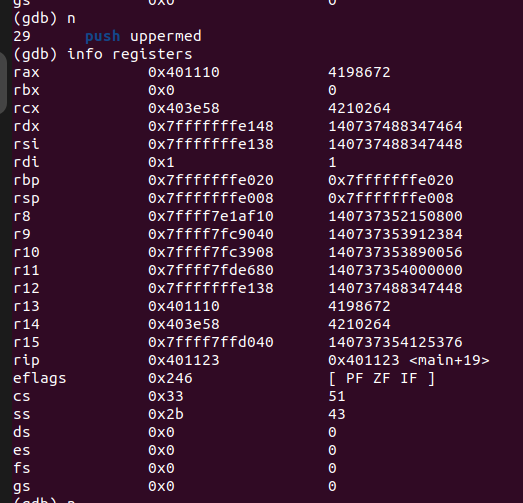Click the cs register value 0x33

[x=166, y=397]
